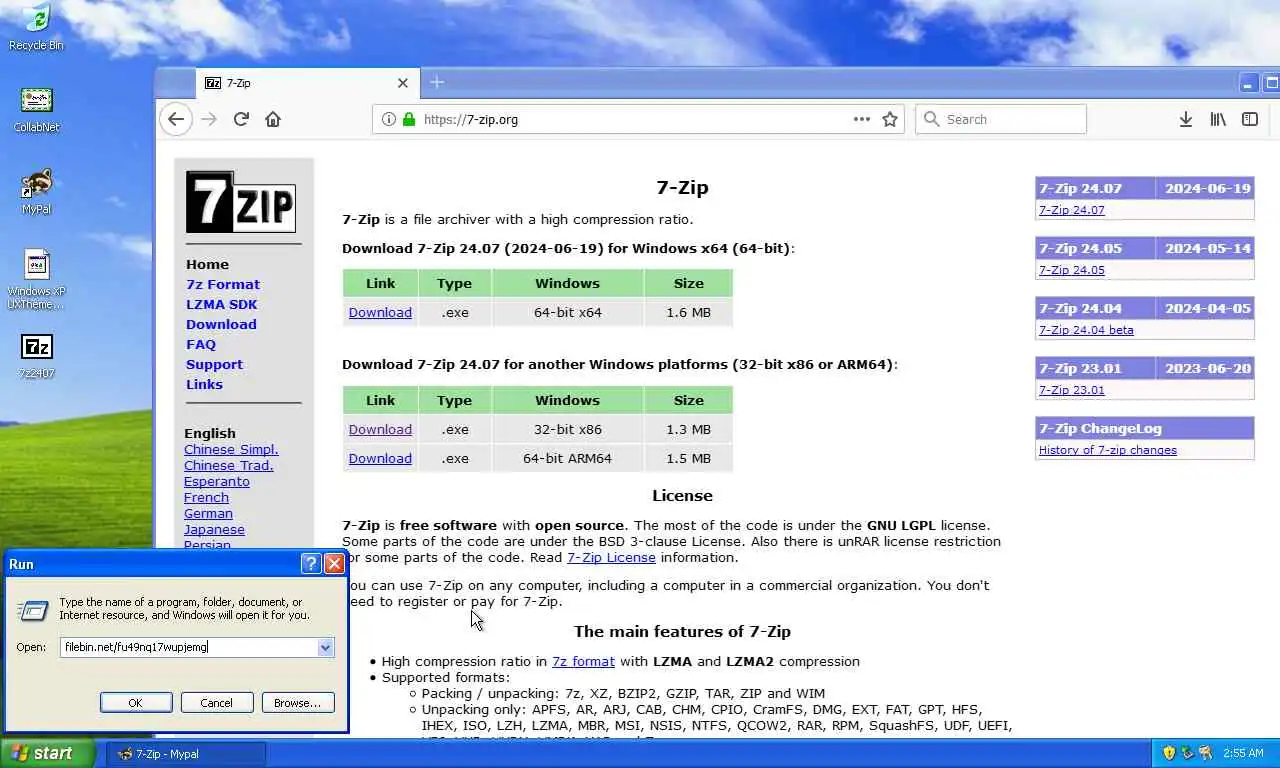Click the address bar URL
1280x768 pixels.
point(471,119)
